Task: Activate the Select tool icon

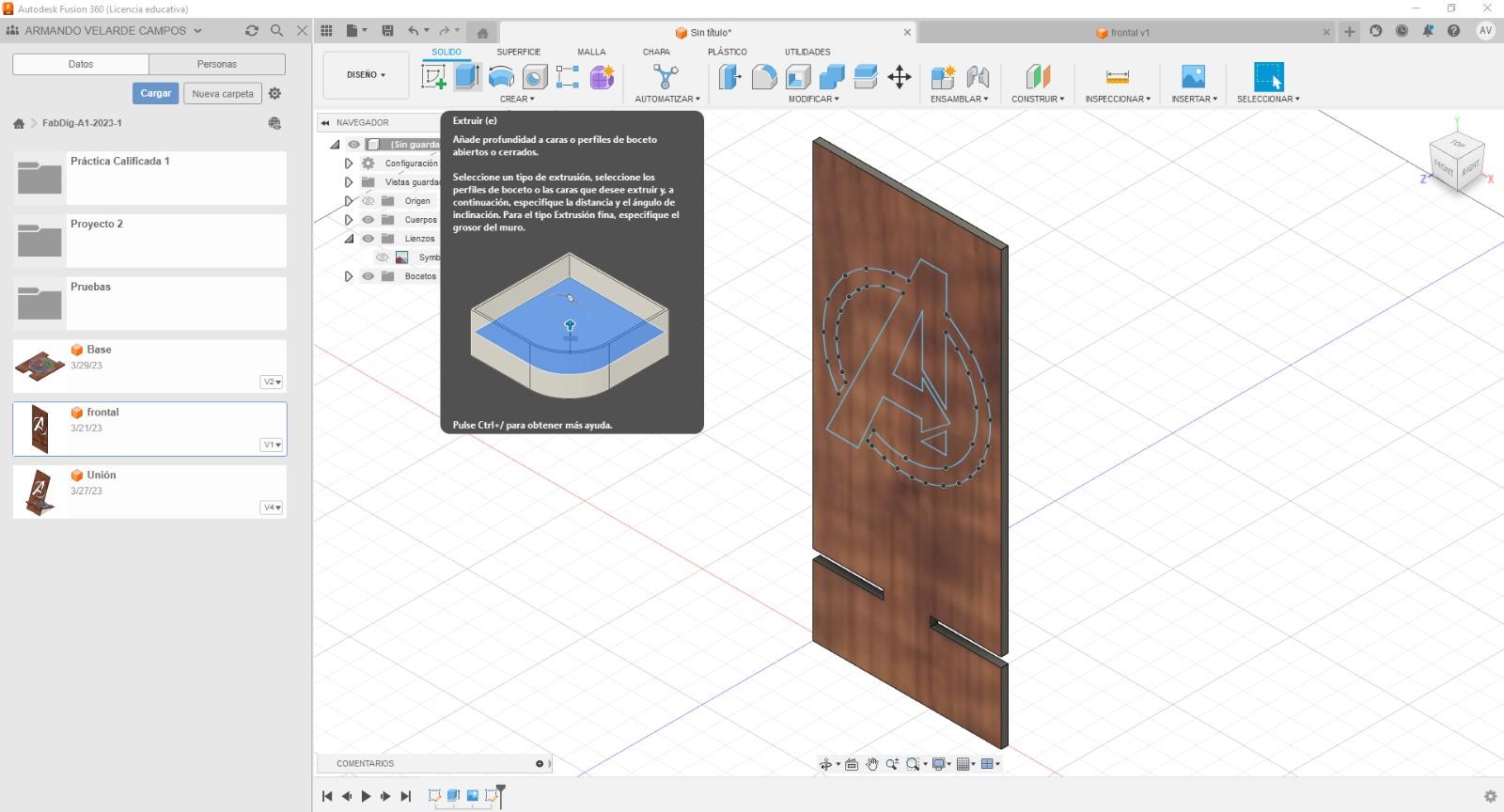Action: click(1268, 77)
